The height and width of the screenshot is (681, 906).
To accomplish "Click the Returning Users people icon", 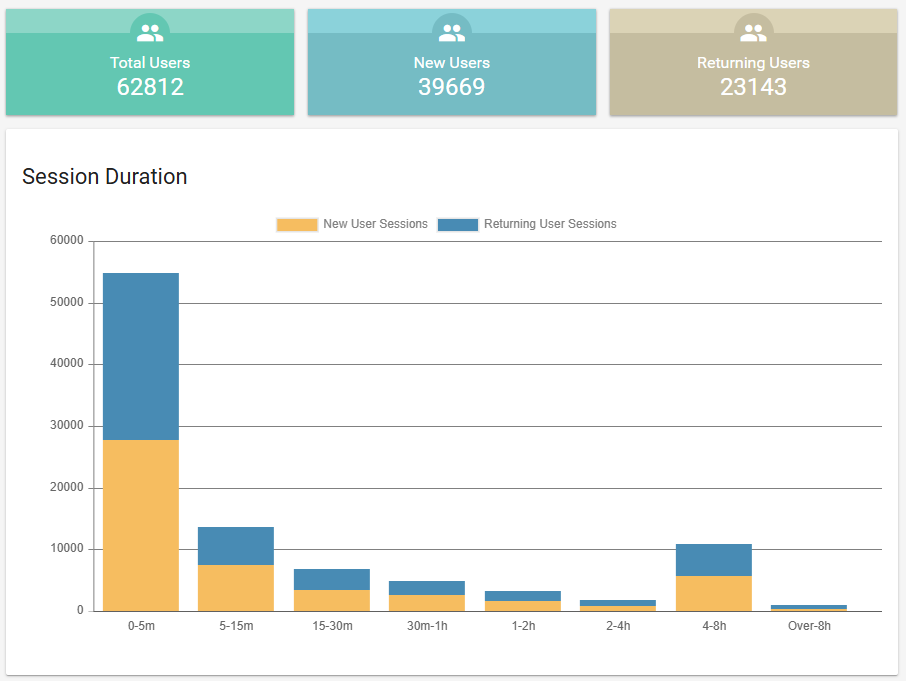I will [x=753, y=33].
